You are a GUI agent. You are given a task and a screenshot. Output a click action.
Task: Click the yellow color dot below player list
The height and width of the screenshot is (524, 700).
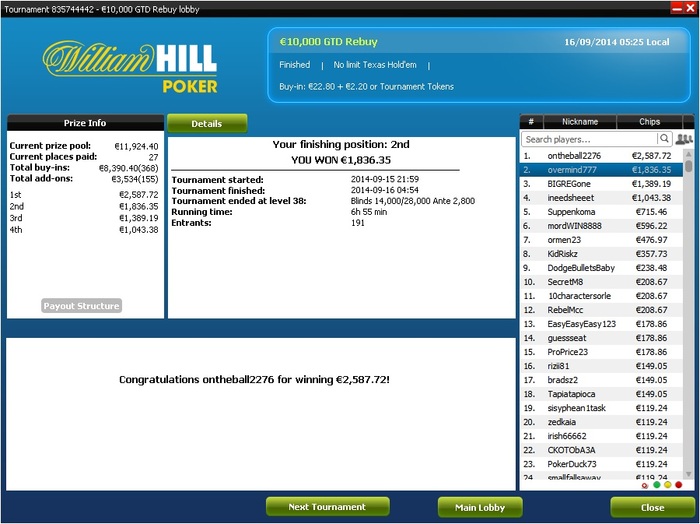point(667,484)
